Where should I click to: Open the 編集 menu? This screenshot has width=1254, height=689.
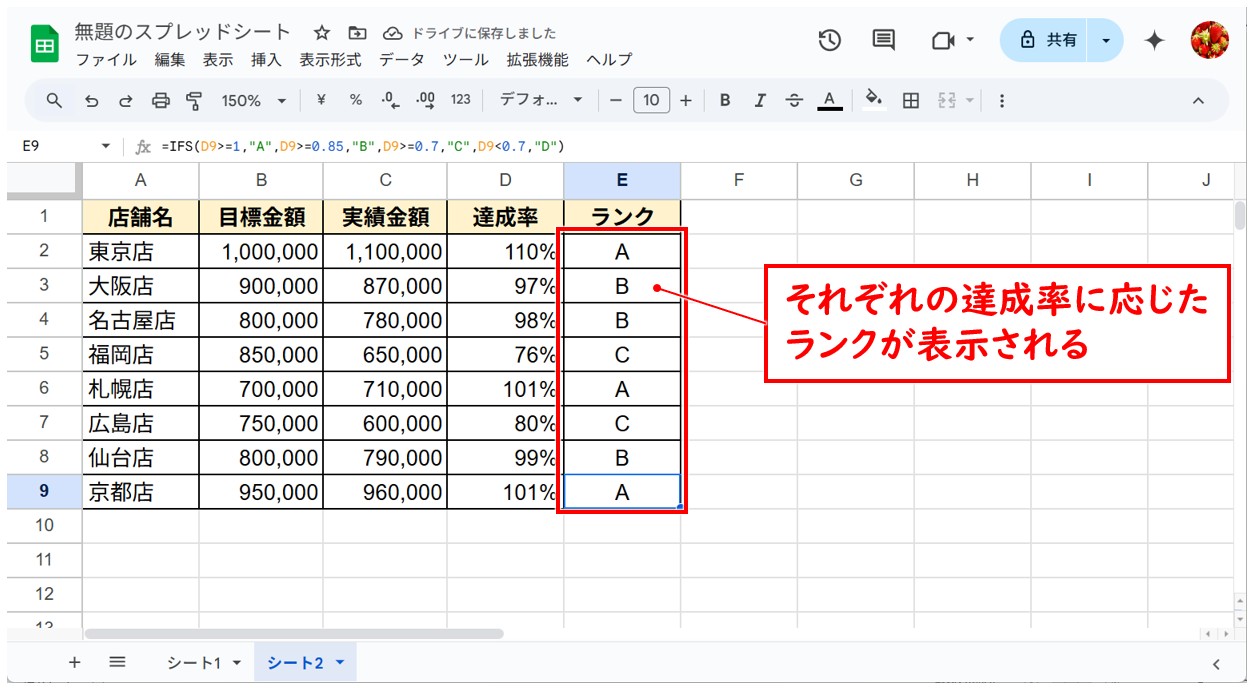click(x=170, y=60)
